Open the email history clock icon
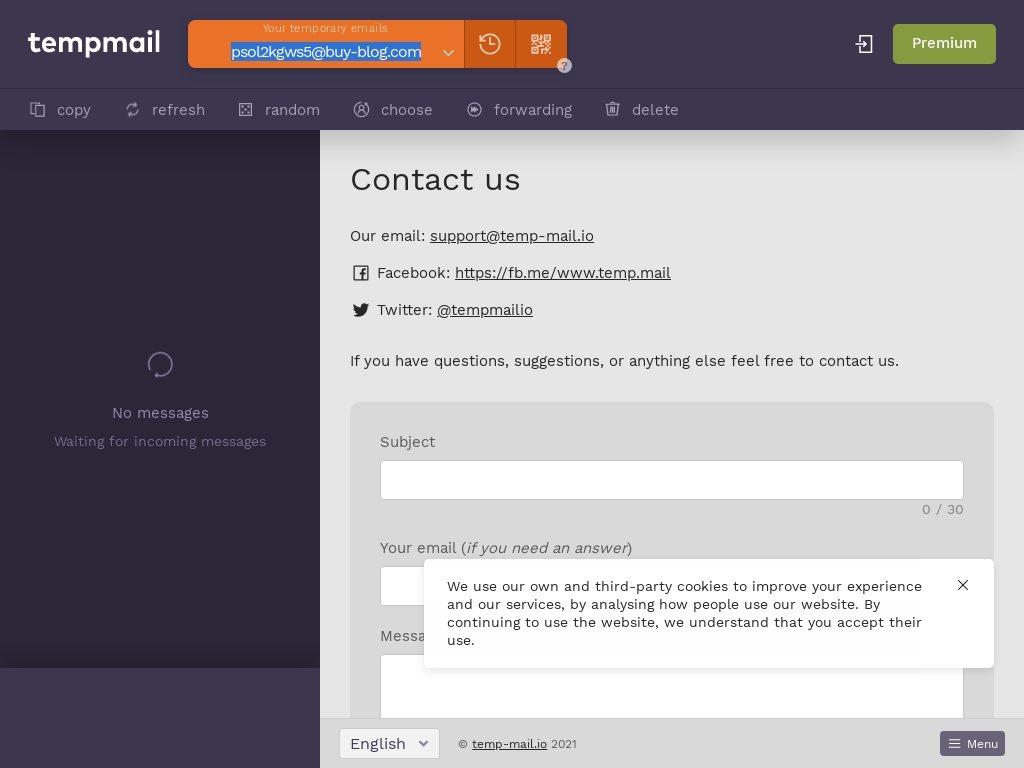 [x=490, y=44]
